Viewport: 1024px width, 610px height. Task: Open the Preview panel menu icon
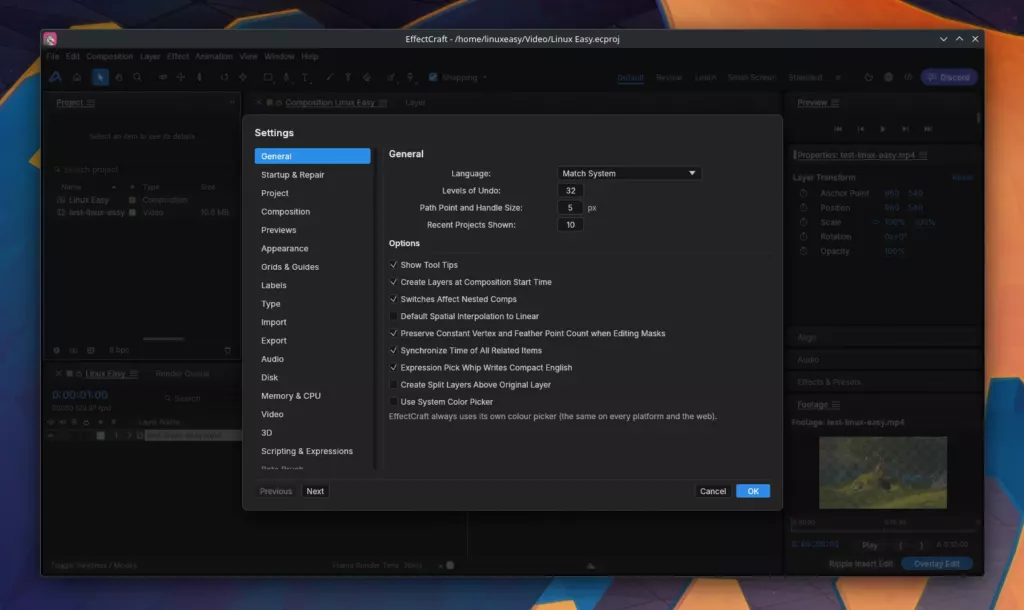coord(835,103)
